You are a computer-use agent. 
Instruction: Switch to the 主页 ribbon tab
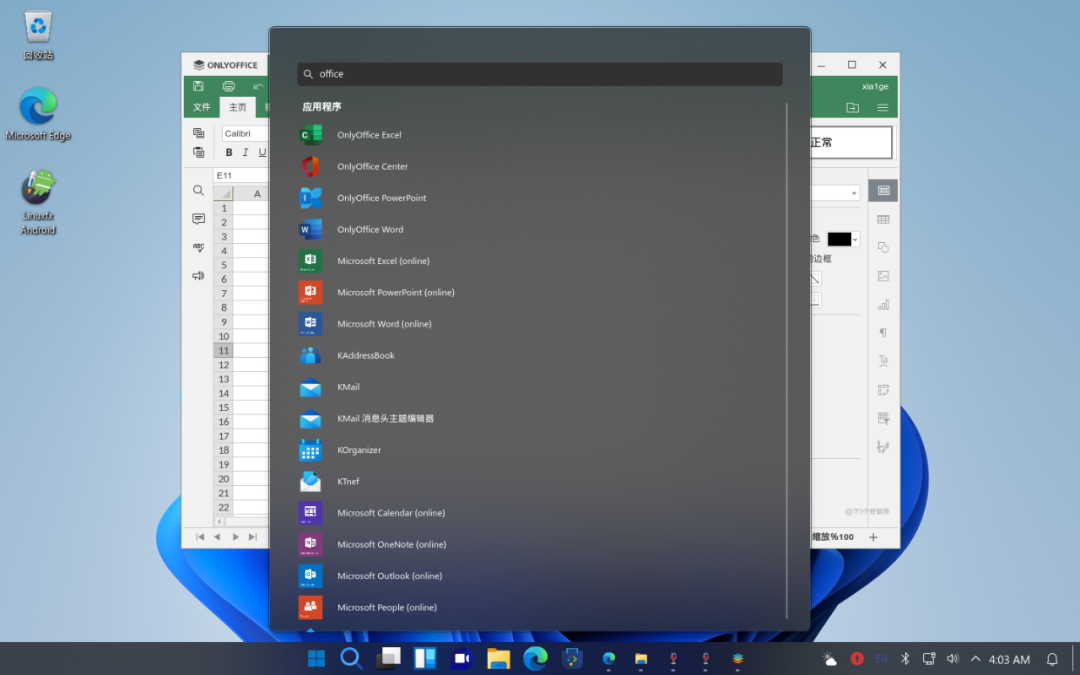[237, 107]
